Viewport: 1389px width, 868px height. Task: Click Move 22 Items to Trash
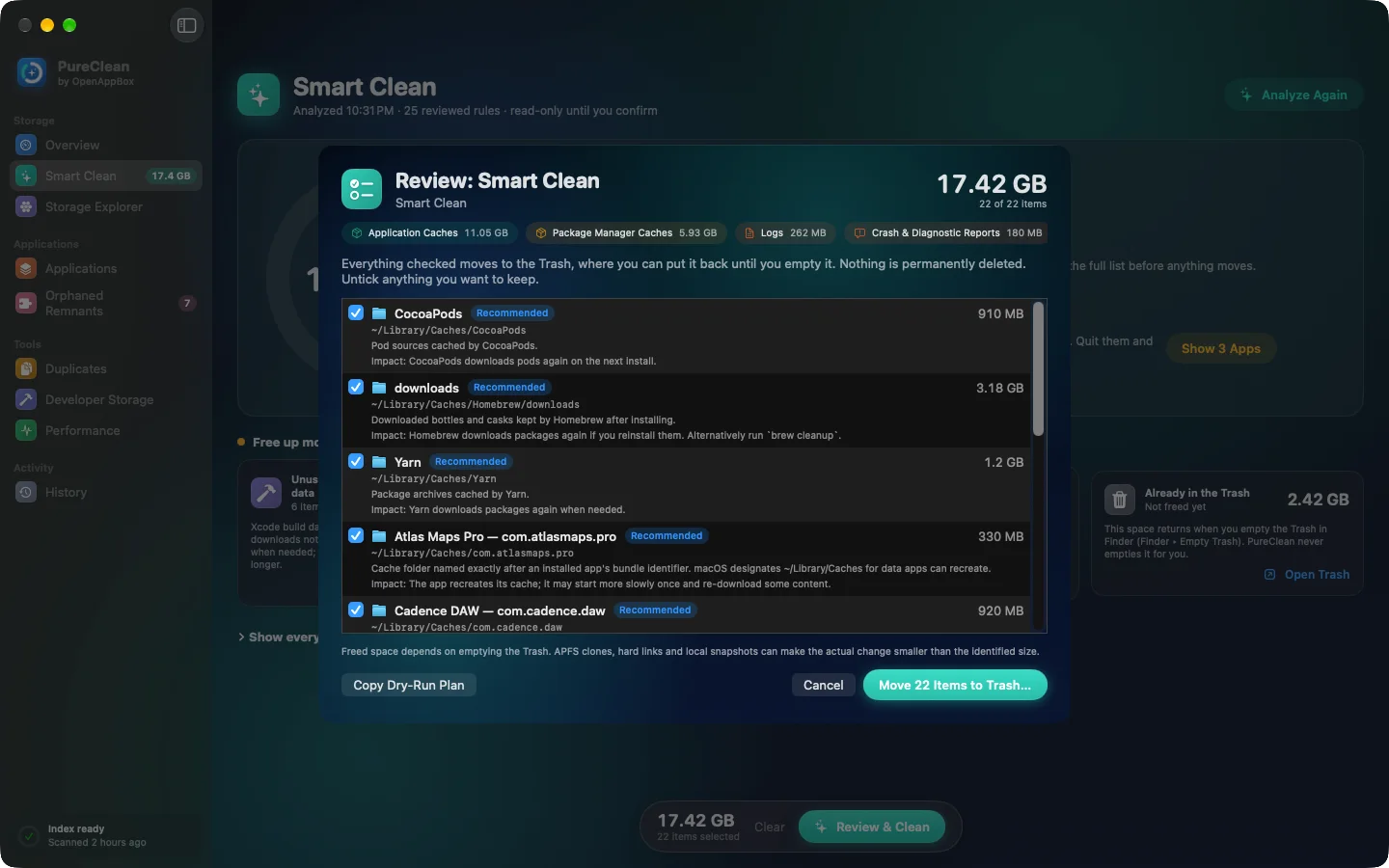(955, 685)
